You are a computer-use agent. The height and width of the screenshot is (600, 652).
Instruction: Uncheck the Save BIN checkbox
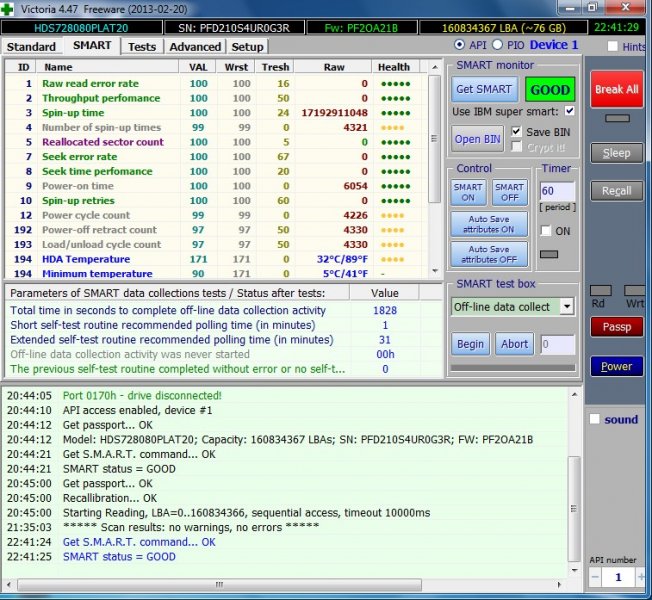click(516, 132)
